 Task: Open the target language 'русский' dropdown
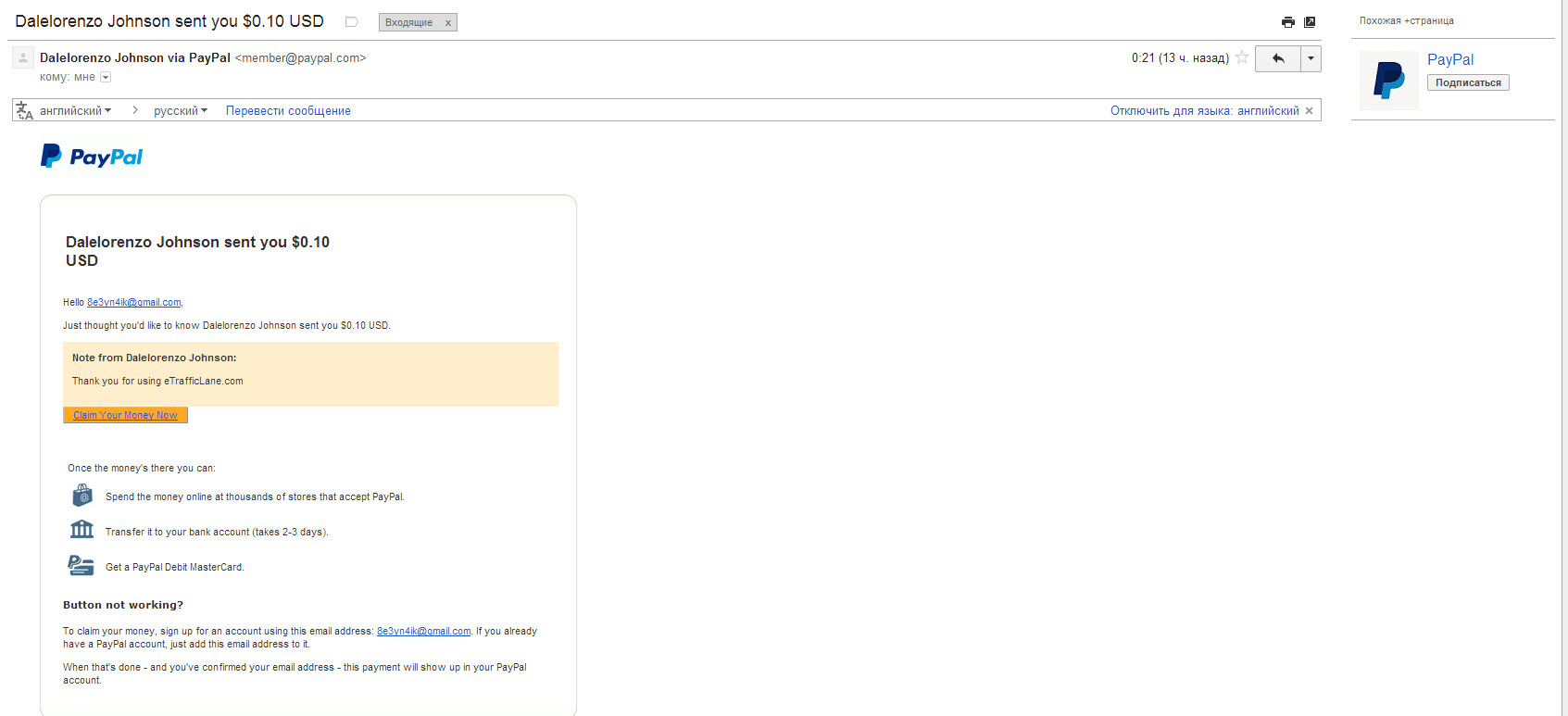coord(181,111)
